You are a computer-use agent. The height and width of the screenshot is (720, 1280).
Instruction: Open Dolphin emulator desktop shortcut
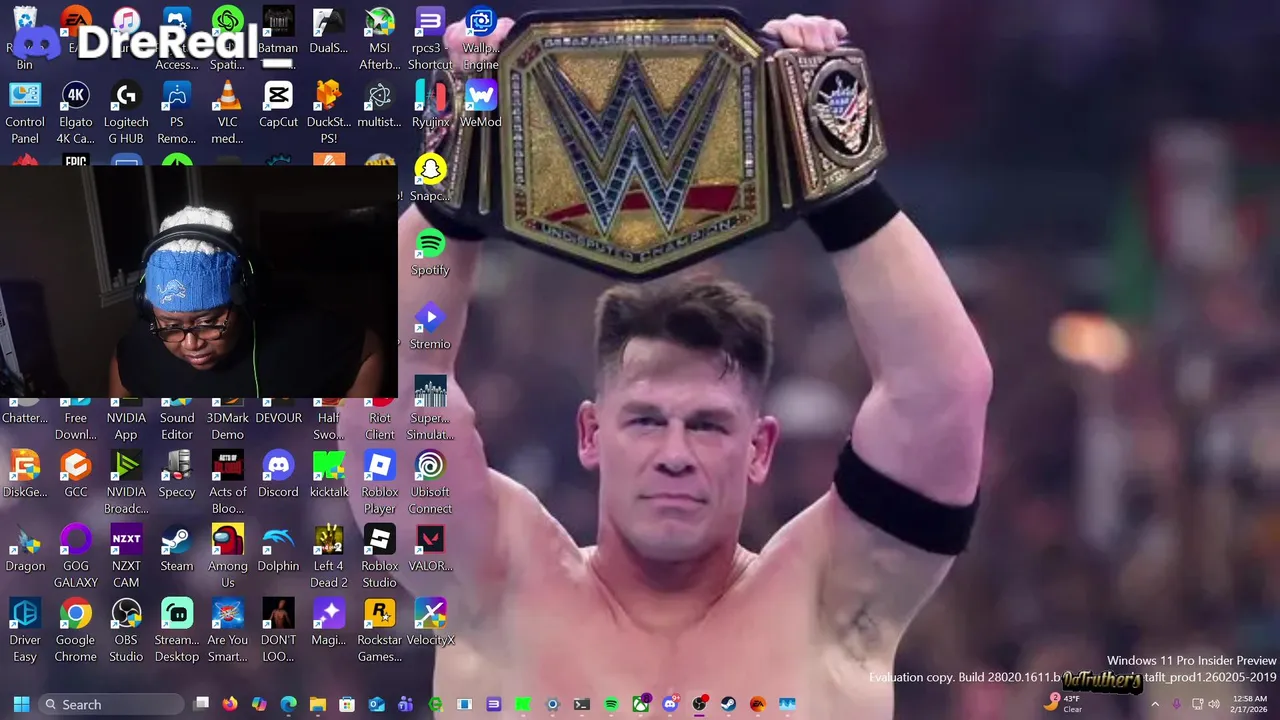tap(278, 549)
